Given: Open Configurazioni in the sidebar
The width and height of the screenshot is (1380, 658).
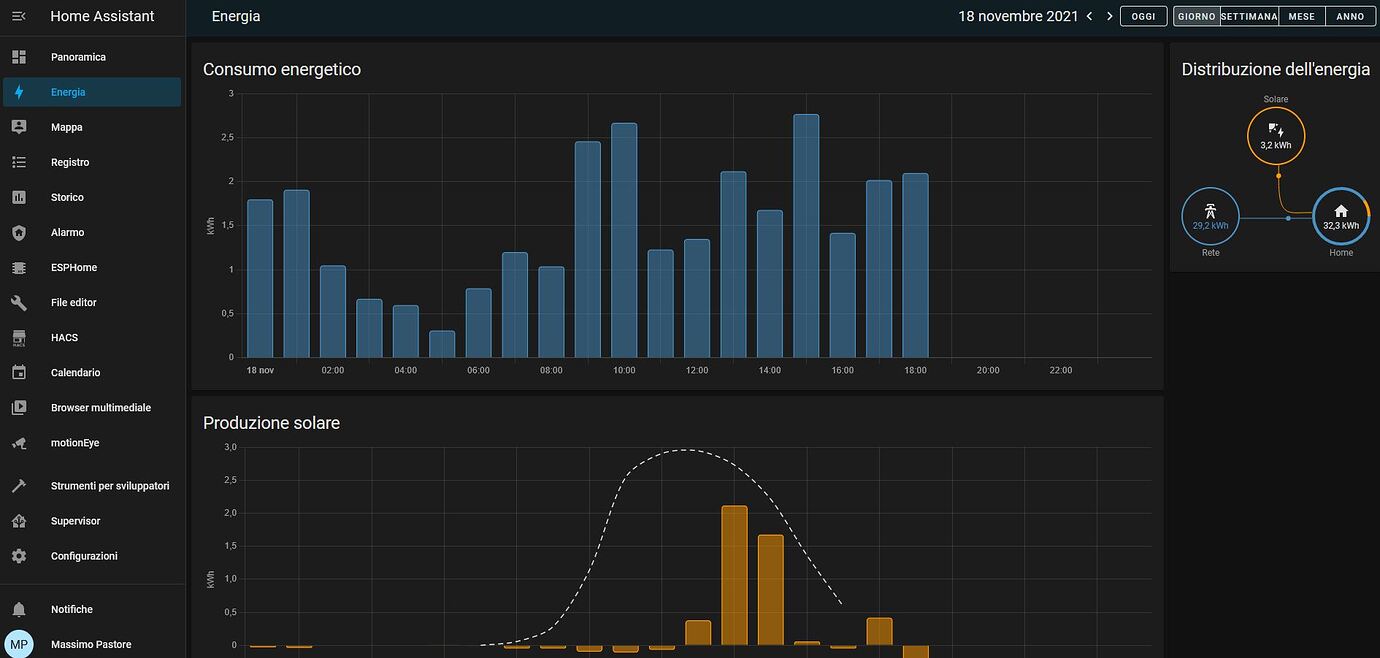Looking at the screenshot, I should click(x=84, y=556).
